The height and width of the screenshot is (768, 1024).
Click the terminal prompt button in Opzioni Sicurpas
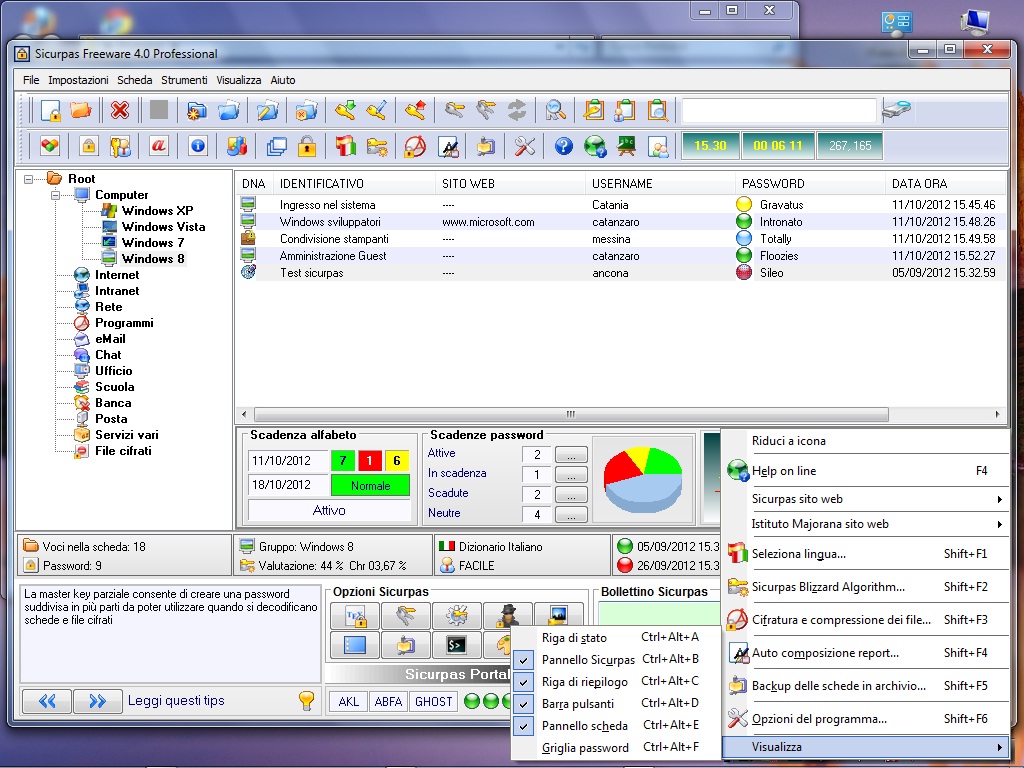pos(456,645)
